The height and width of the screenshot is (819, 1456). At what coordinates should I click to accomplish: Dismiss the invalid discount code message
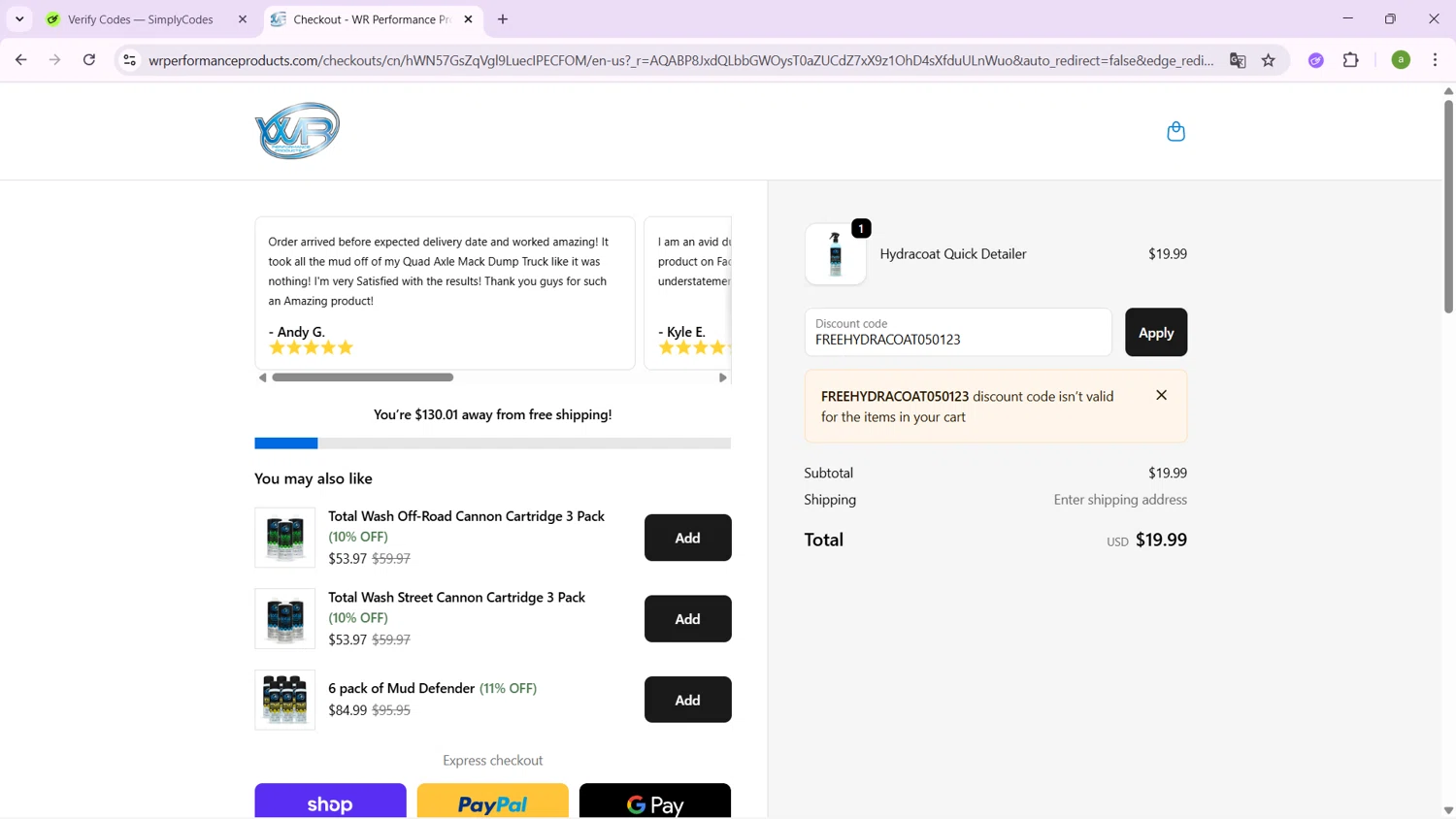[x=1161, y=395]
